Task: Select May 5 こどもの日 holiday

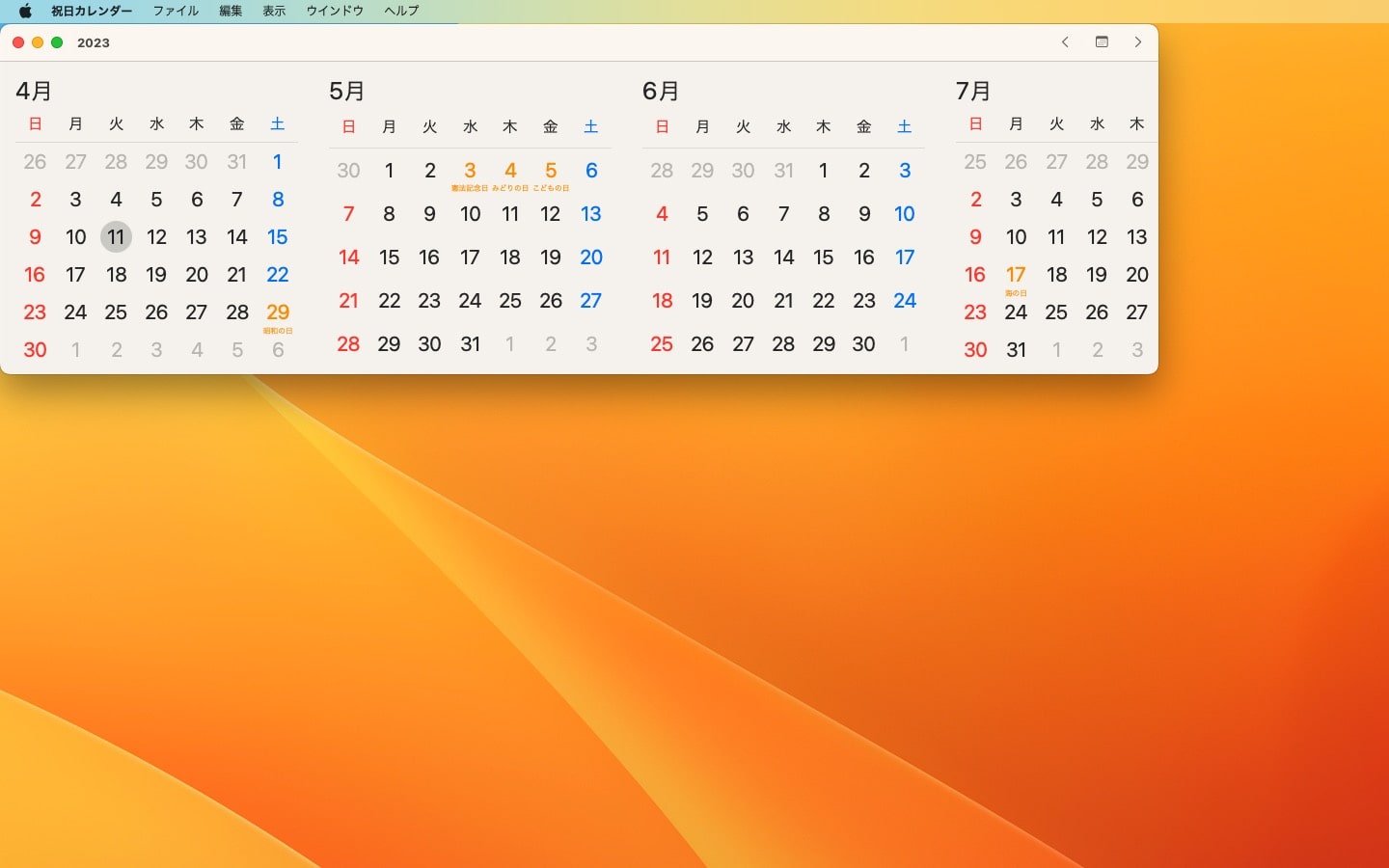Action: point(551,172)
